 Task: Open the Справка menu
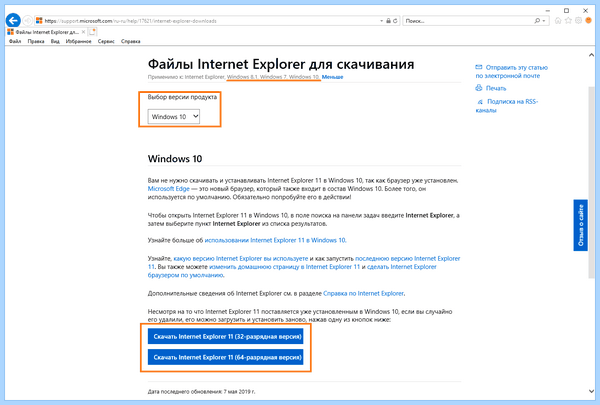[130, 41]
